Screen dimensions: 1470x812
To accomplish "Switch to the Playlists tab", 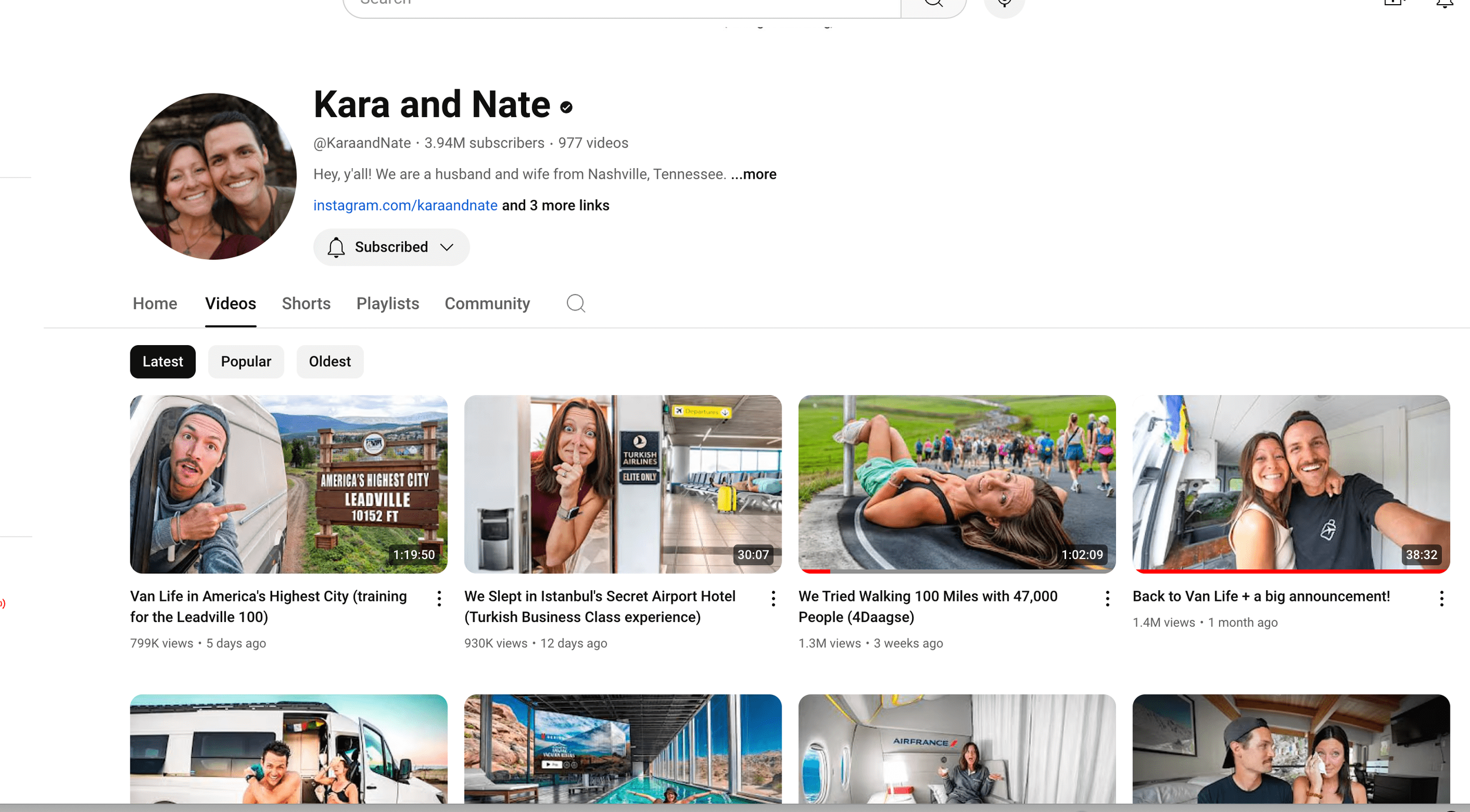I will 387,303.
